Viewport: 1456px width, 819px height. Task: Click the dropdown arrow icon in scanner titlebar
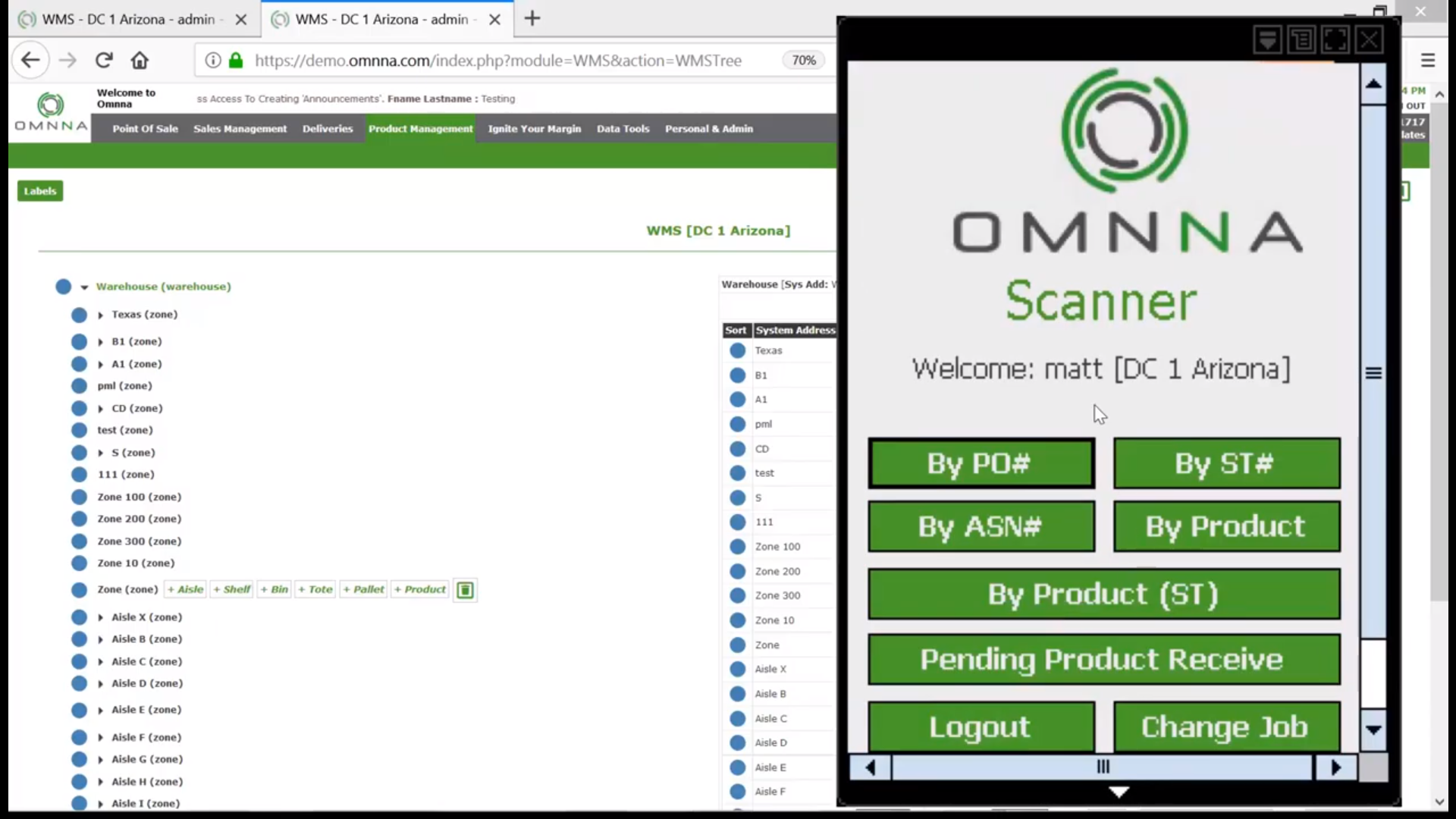(1267, 39)
